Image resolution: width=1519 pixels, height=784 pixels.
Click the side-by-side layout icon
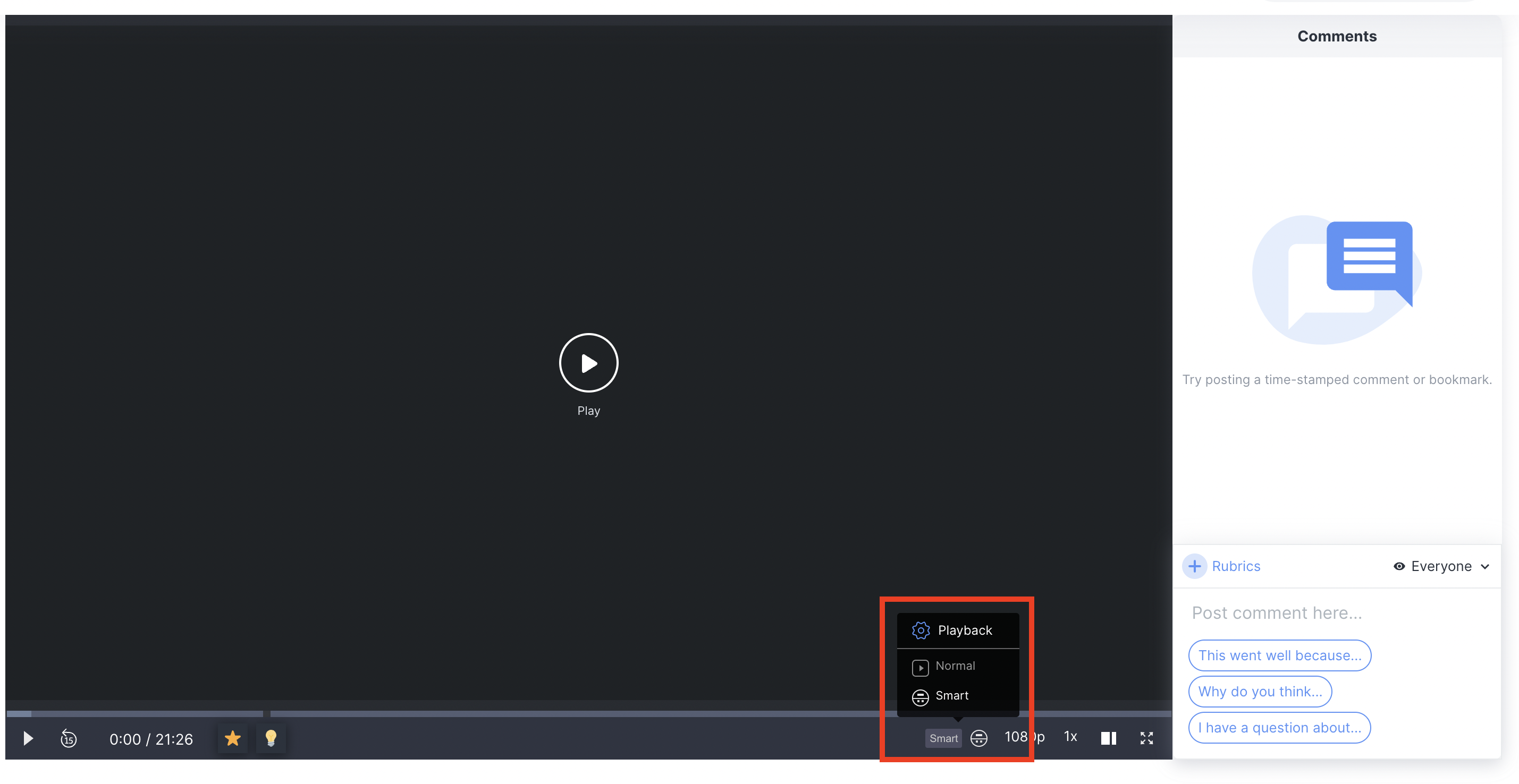[x=1108, y=738]
